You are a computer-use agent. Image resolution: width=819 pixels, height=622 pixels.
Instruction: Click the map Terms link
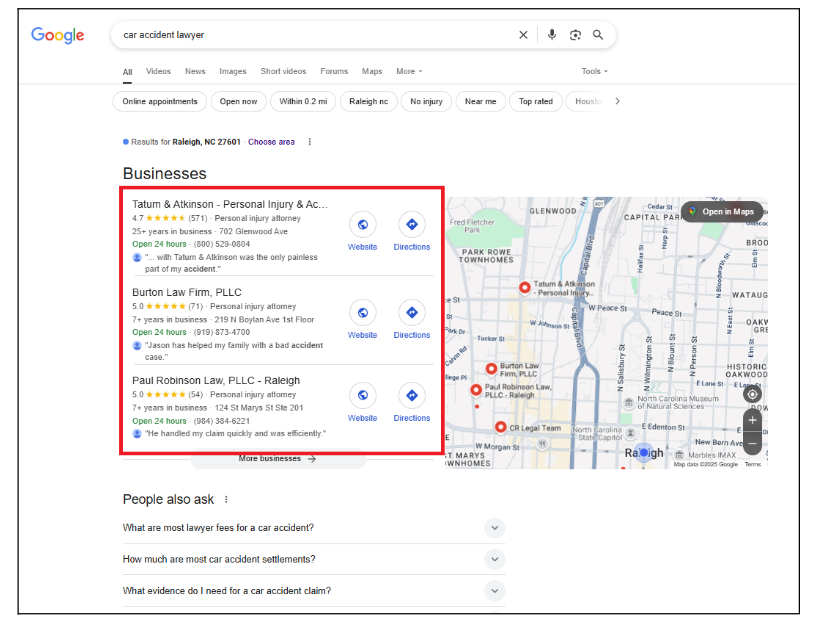tap(753, 464)
